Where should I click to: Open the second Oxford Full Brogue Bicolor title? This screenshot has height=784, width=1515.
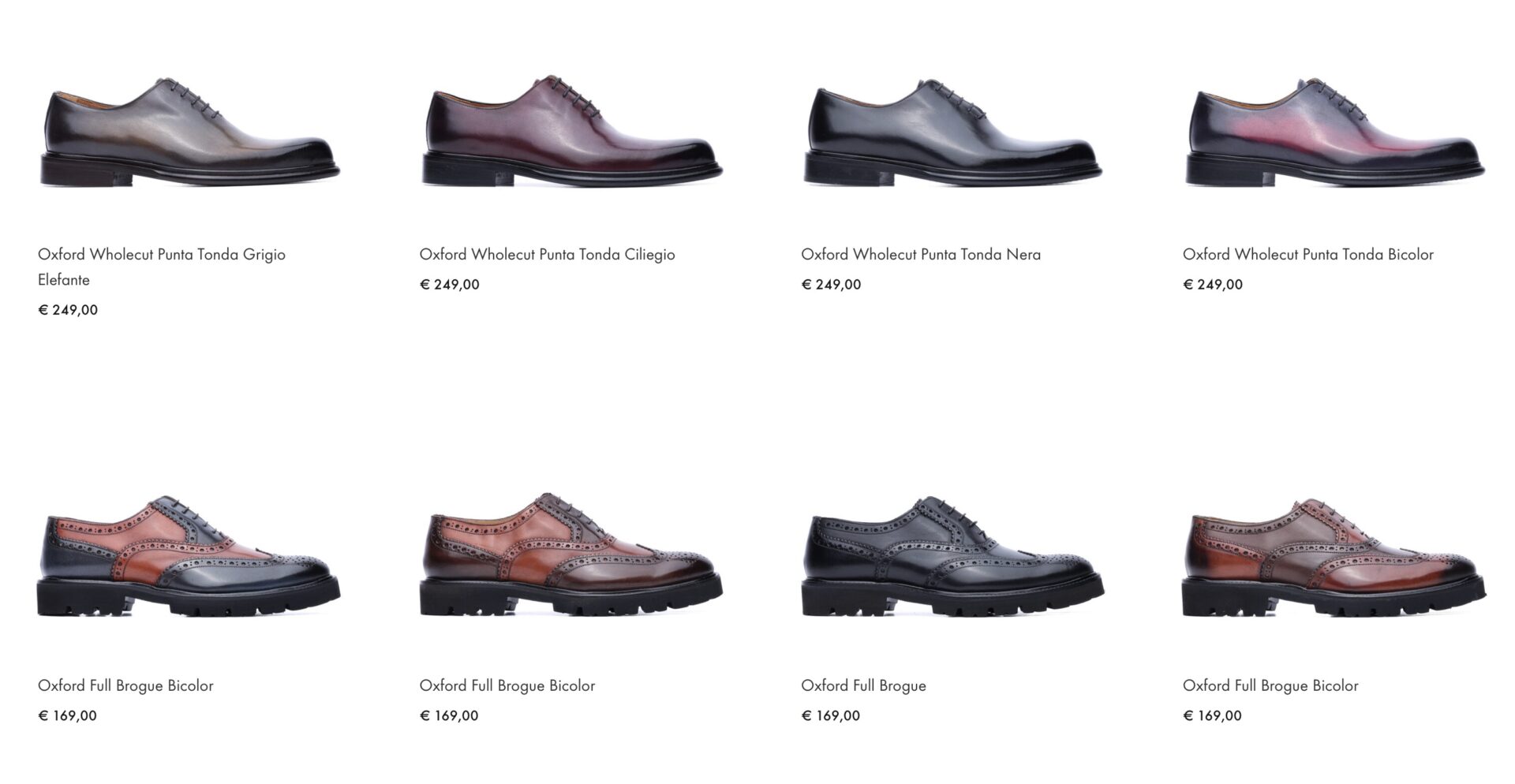coord(507,685)
